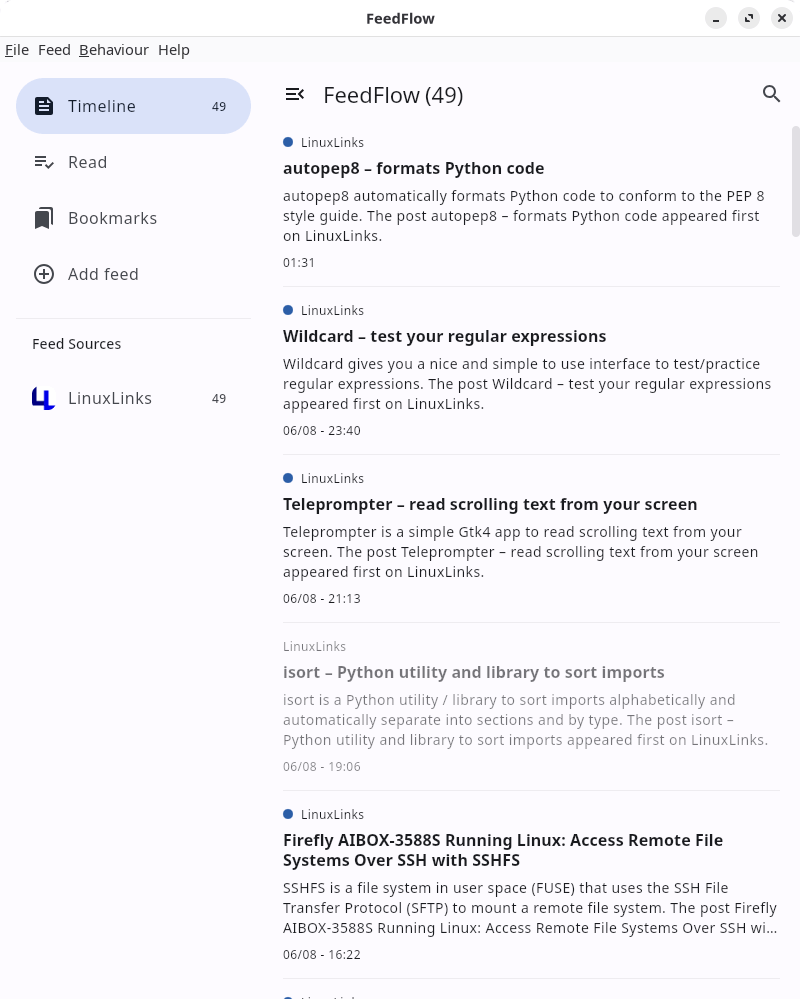The width and height of the screenshot is (800, 999).
Task: Click the 'FeedFlow (49)' heading
Action: (x=393, y=95)
